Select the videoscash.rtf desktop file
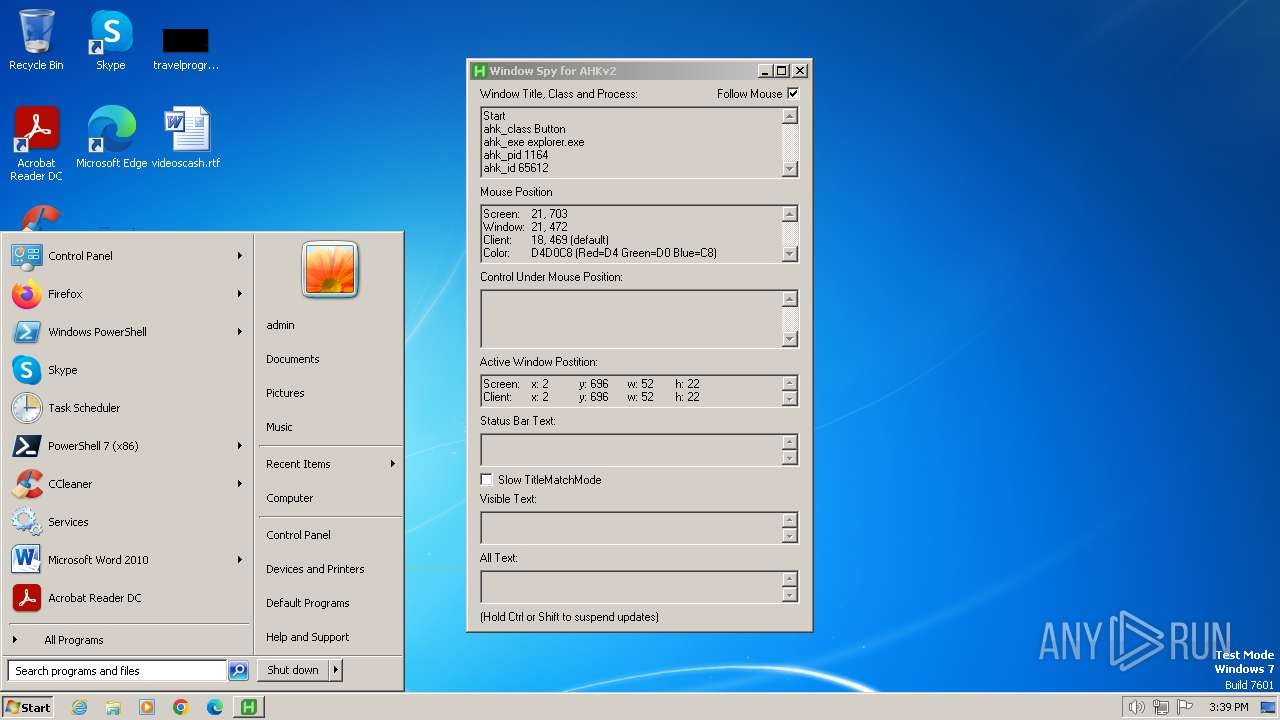The image size is (1280, 720). (186, 137)
